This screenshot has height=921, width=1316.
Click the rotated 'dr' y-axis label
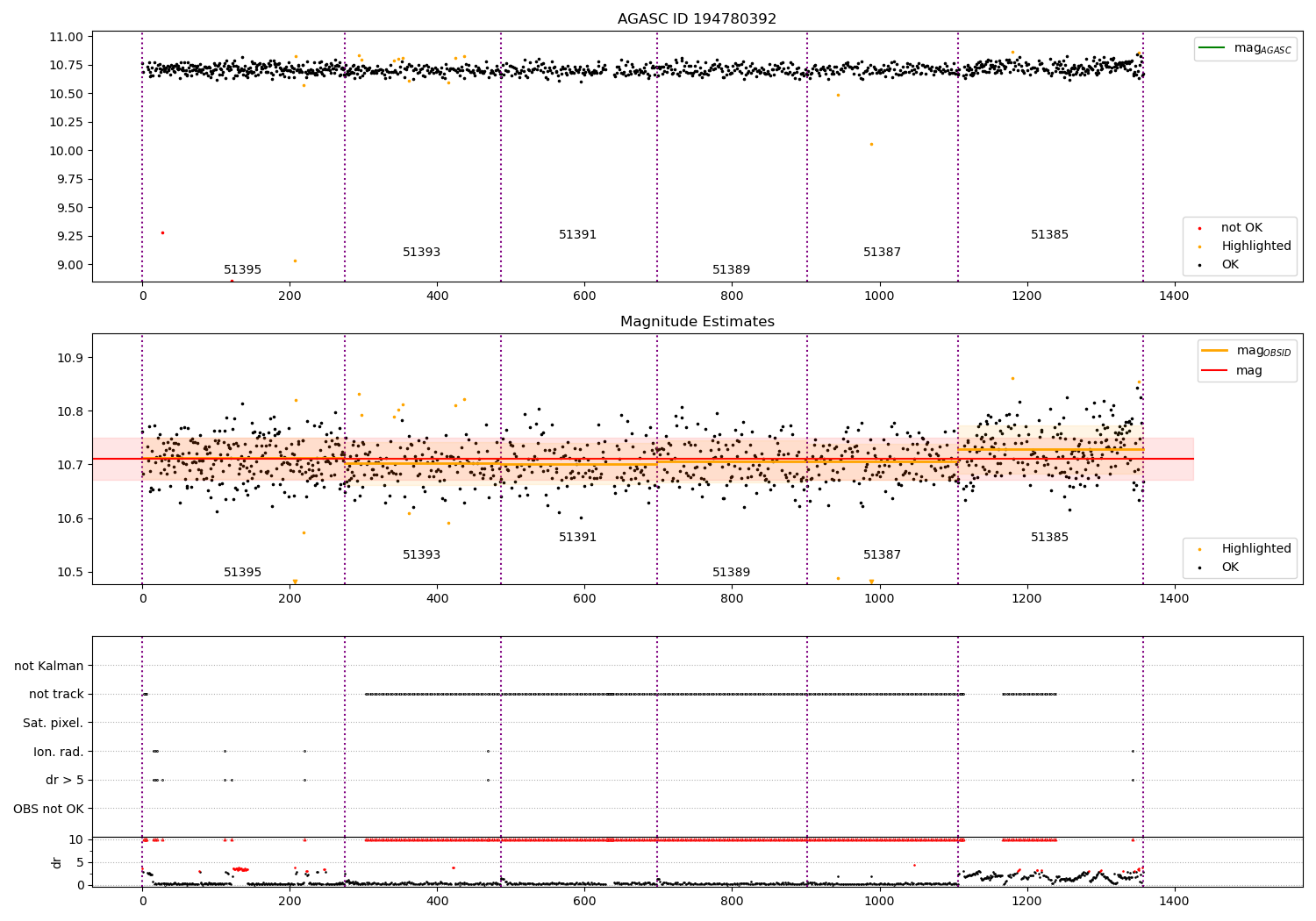coord(57,862)
